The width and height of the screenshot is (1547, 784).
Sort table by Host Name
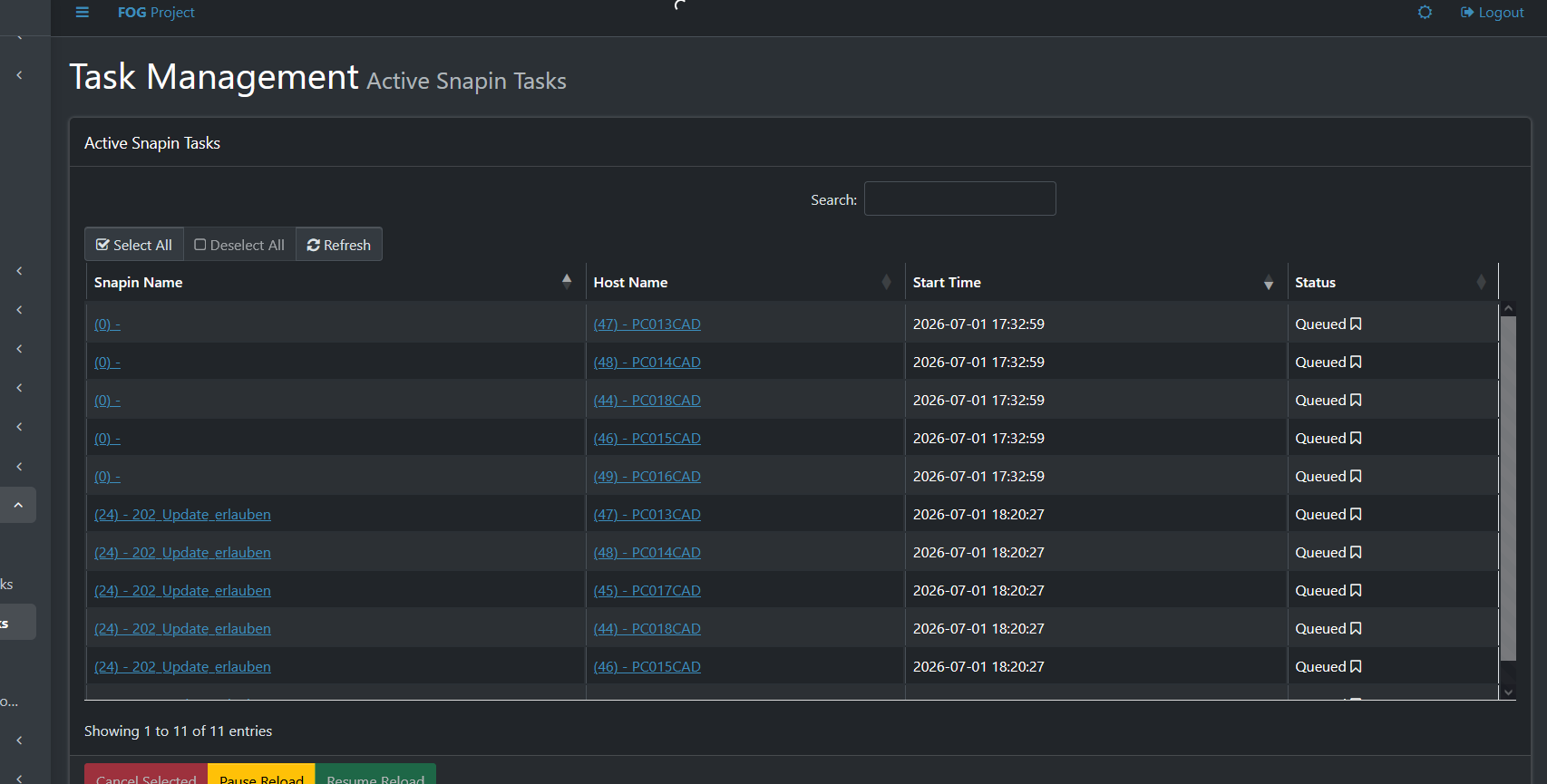630,283
